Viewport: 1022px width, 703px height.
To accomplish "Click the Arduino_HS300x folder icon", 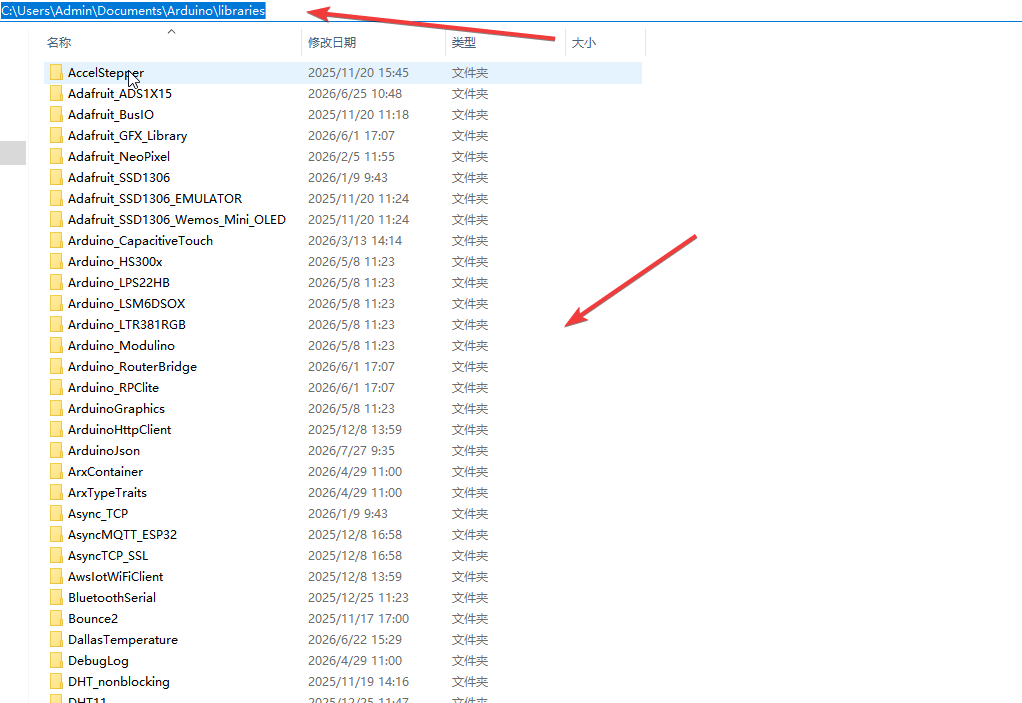I will [57, 261].
